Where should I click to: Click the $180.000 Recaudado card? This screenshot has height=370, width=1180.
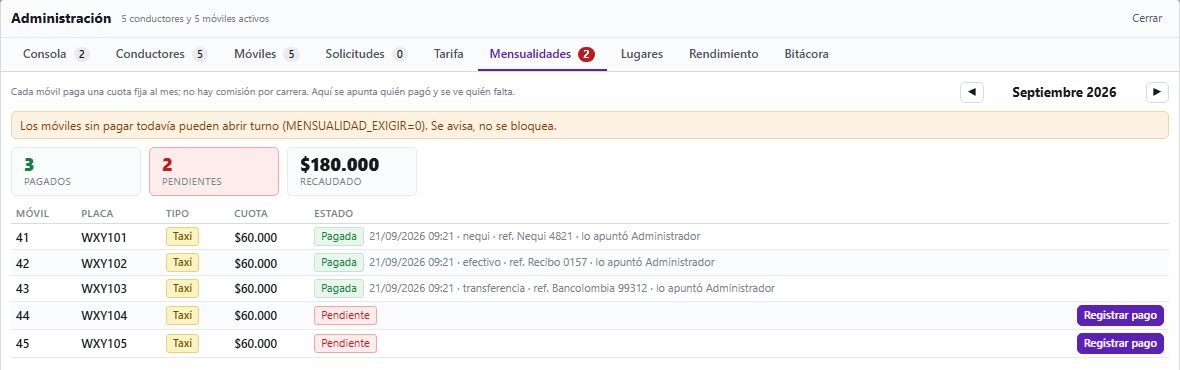(351, 171)
